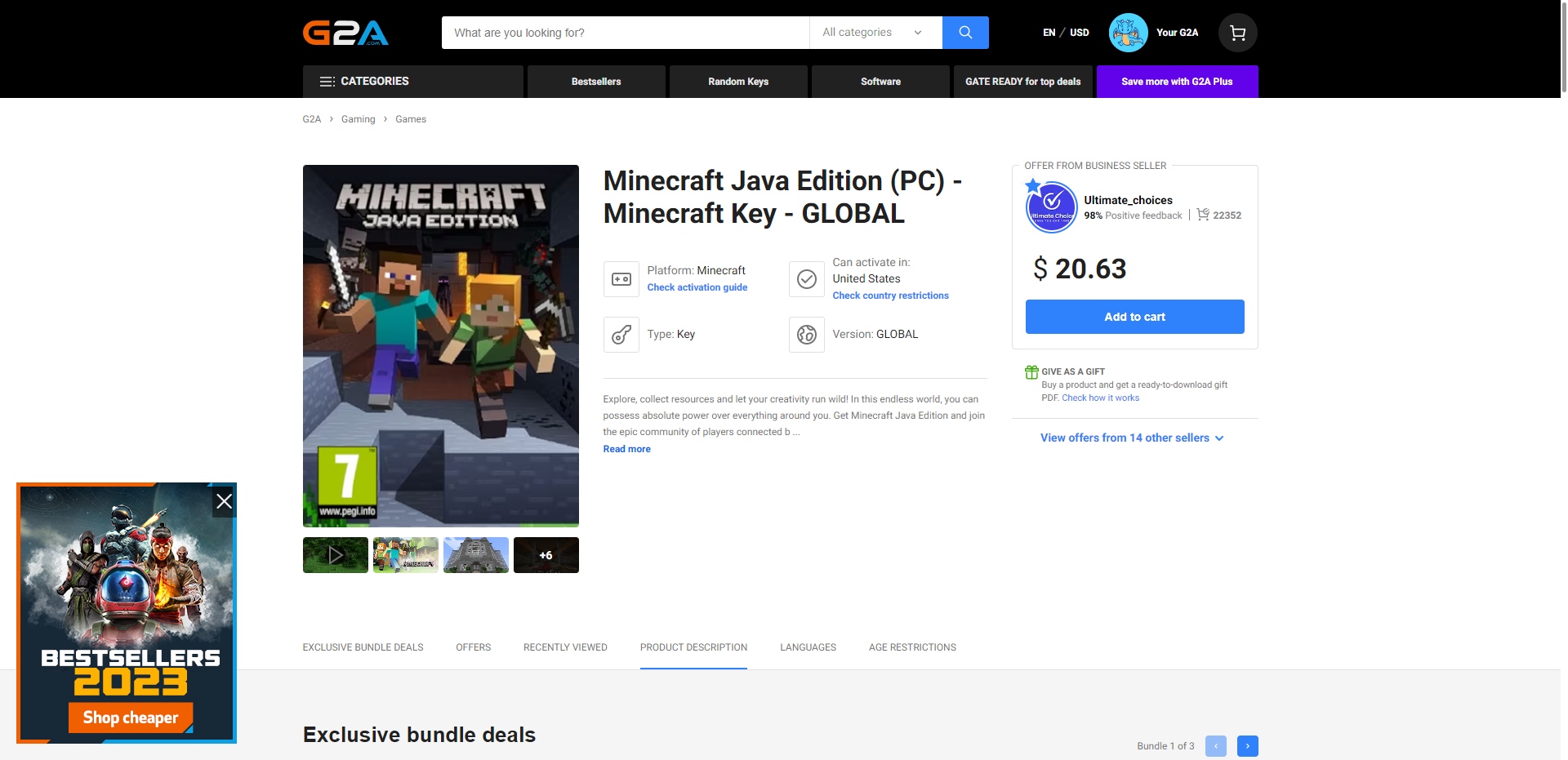Click Shop cheaper button in ad
This screenshot has width=1568, height=760.
pos(131,718)
